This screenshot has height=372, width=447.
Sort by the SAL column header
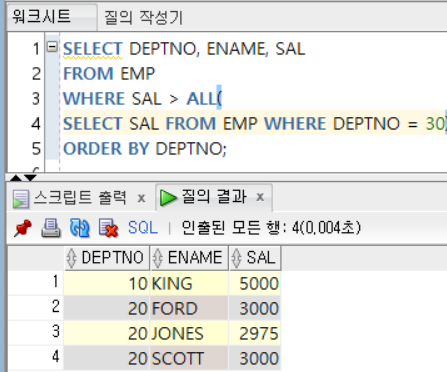coord(255,258)
